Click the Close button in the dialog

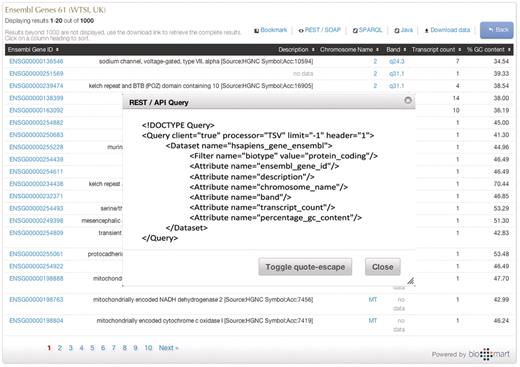383,267
